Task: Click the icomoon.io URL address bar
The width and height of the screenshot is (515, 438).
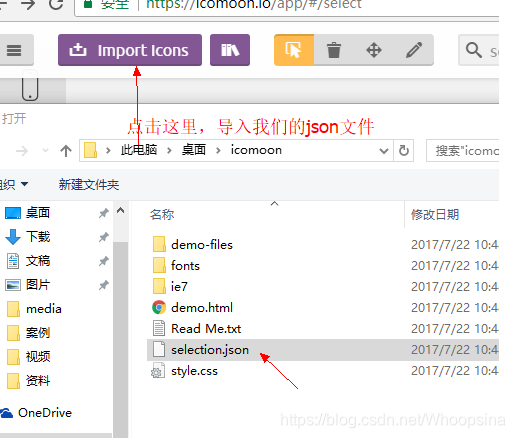Action: (287, 7)
